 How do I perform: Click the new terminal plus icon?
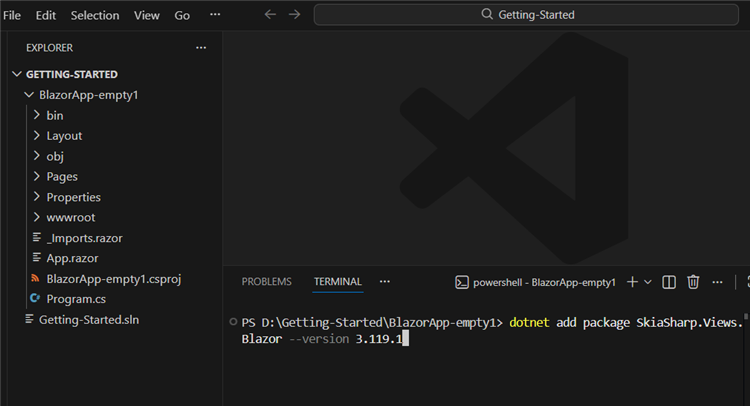point(631,282)
